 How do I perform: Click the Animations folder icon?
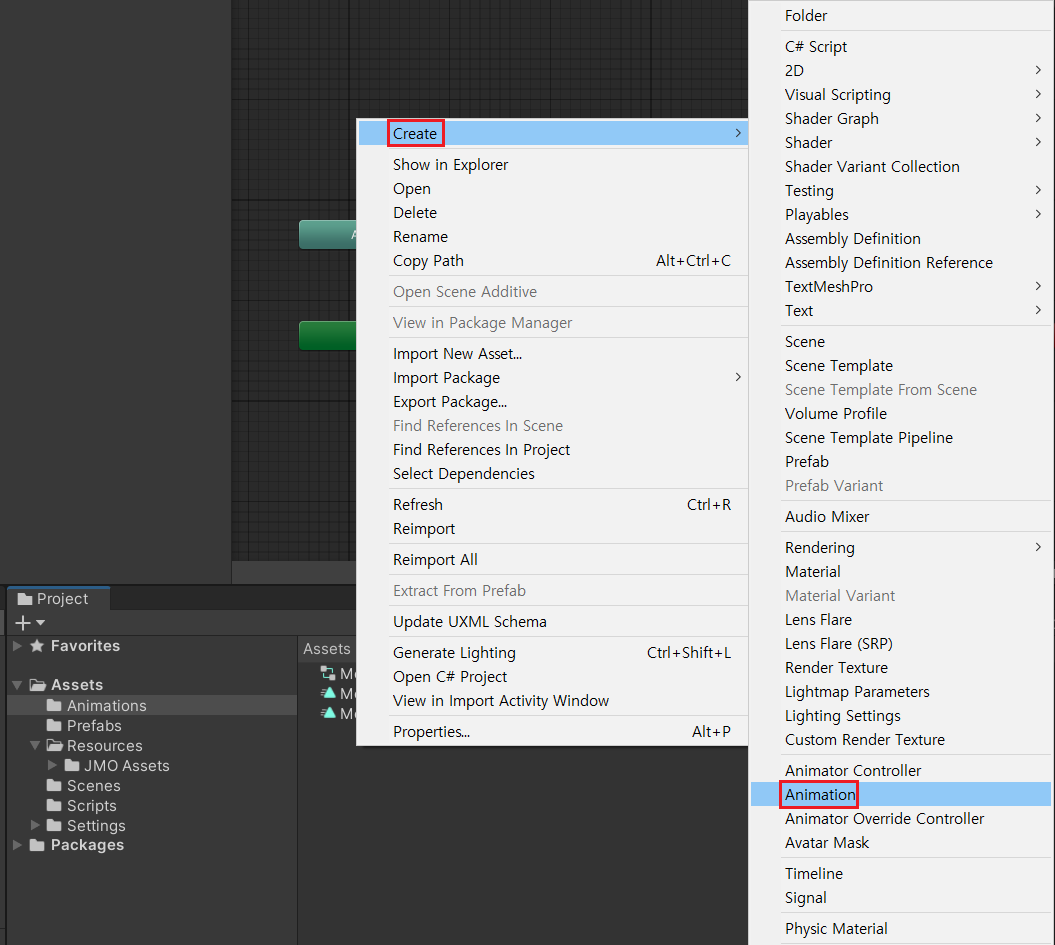54,706
